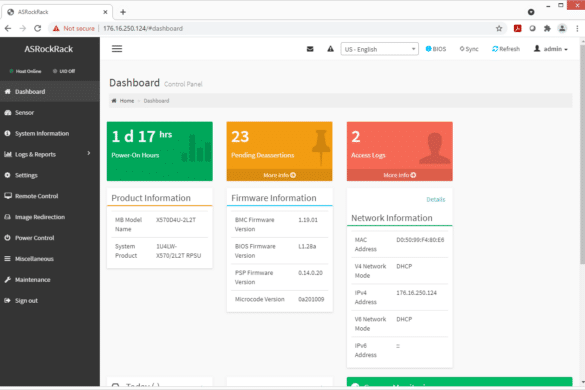Open the admin user dropdown
This screenshot has height=390, width=585.
pos(551,49)
